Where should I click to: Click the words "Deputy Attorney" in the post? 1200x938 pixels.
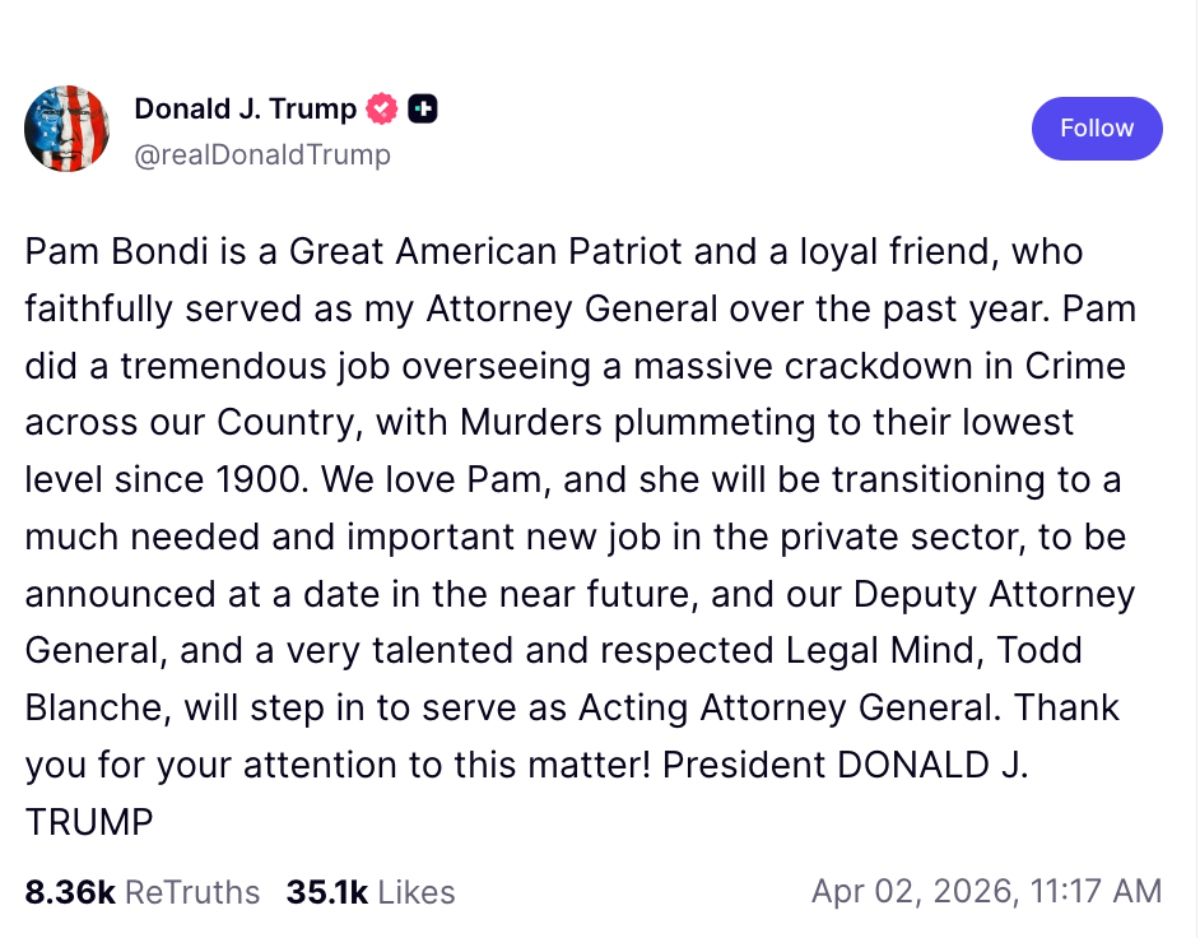993,594
